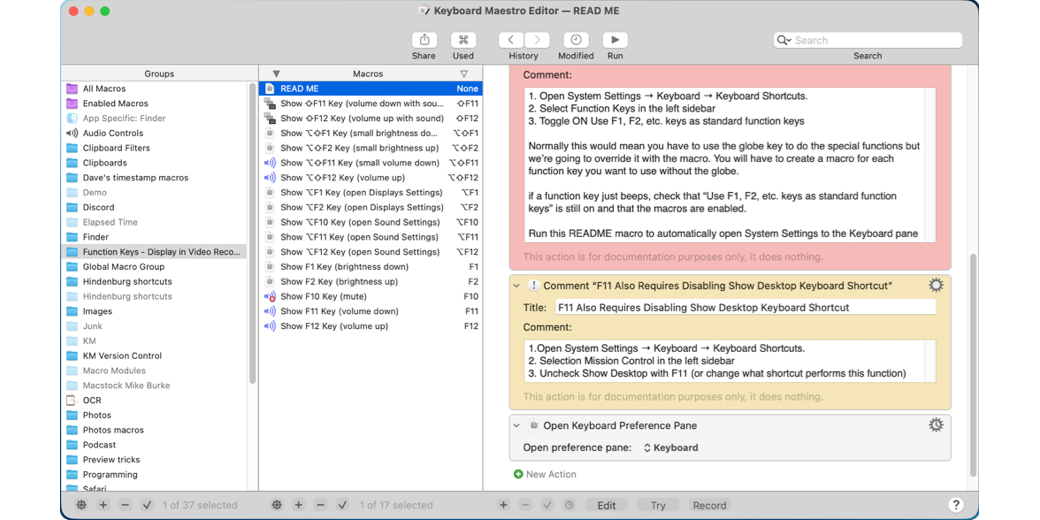Click the actions bar clock icon
Image resolution: width=1040 pixels, height=520 pixels.
(x=568, y=505)
